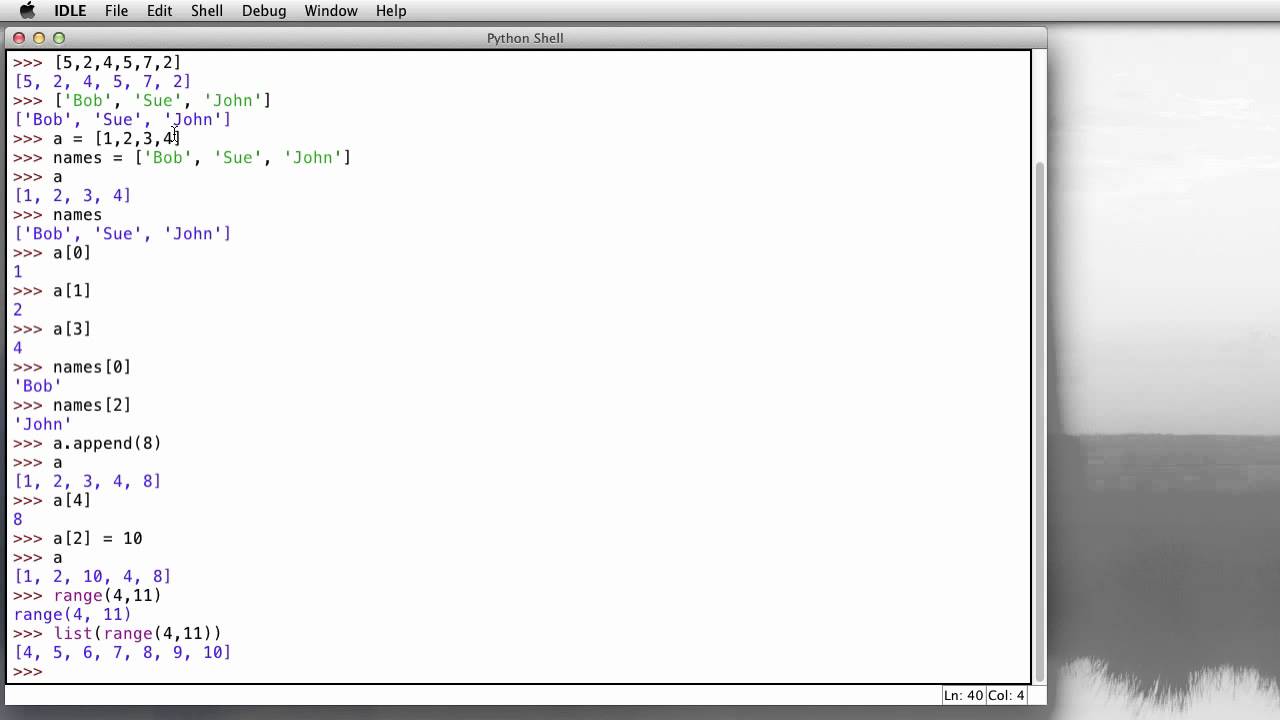Click the 'a[3]' command line
1280x720 pixels.
pos(52,328)
